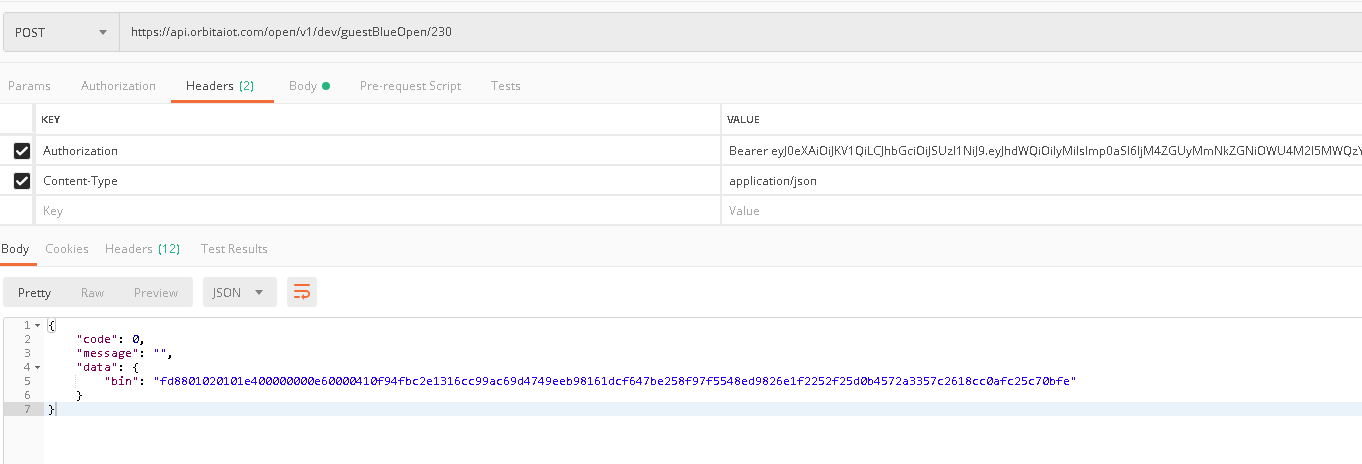View the response Headers (12) tab
The width and height of the screenshot is (1362, 464).
(x=142, y=248)
